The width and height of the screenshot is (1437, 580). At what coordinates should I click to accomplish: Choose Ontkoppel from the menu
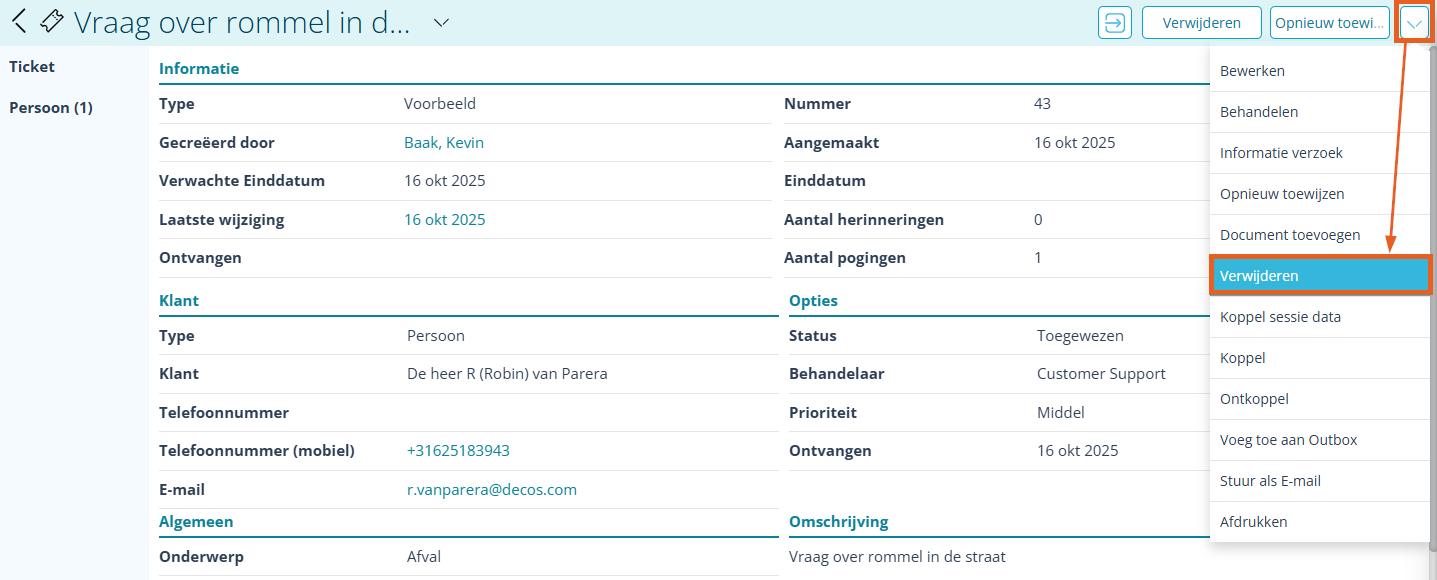(1254, 398)
